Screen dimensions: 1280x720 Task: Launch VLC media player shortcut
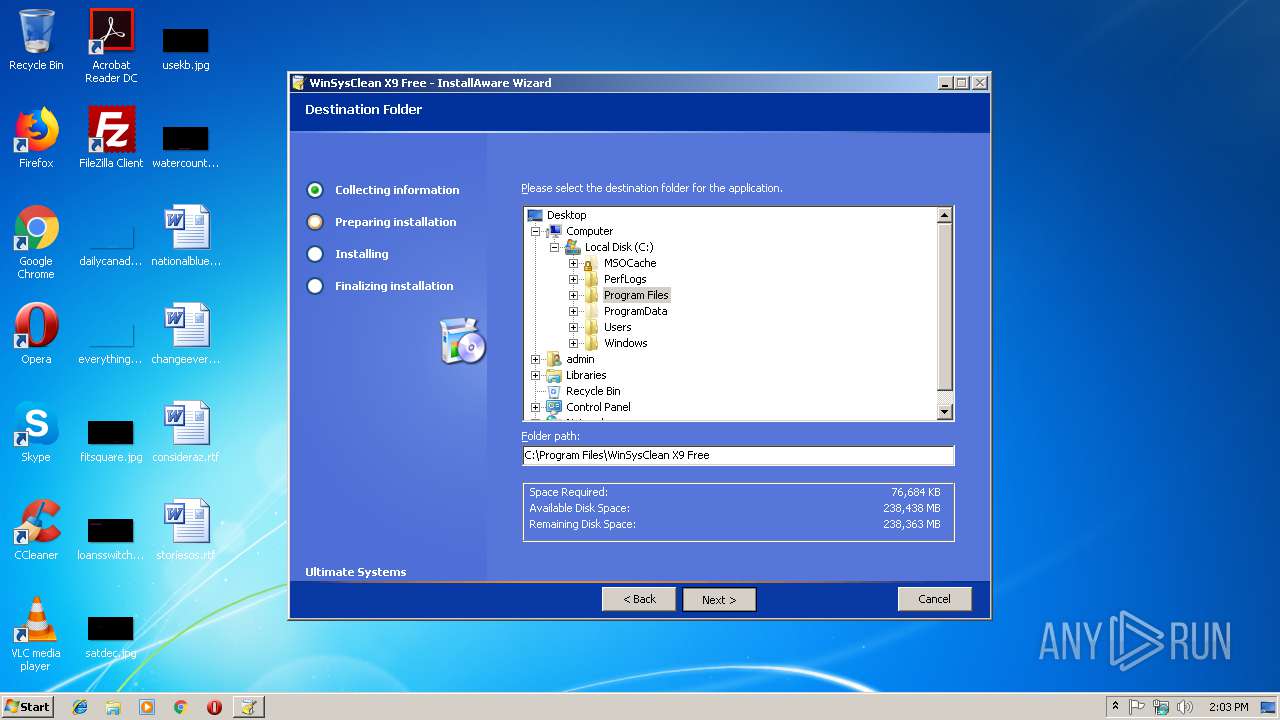click(36, 634)
